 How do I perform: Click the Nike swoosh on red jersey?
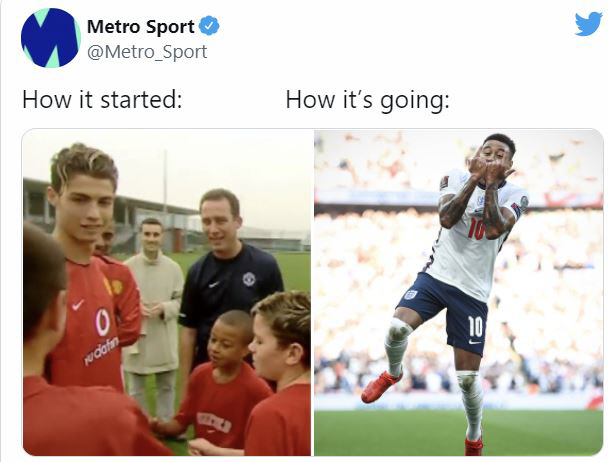pos(78,305)
